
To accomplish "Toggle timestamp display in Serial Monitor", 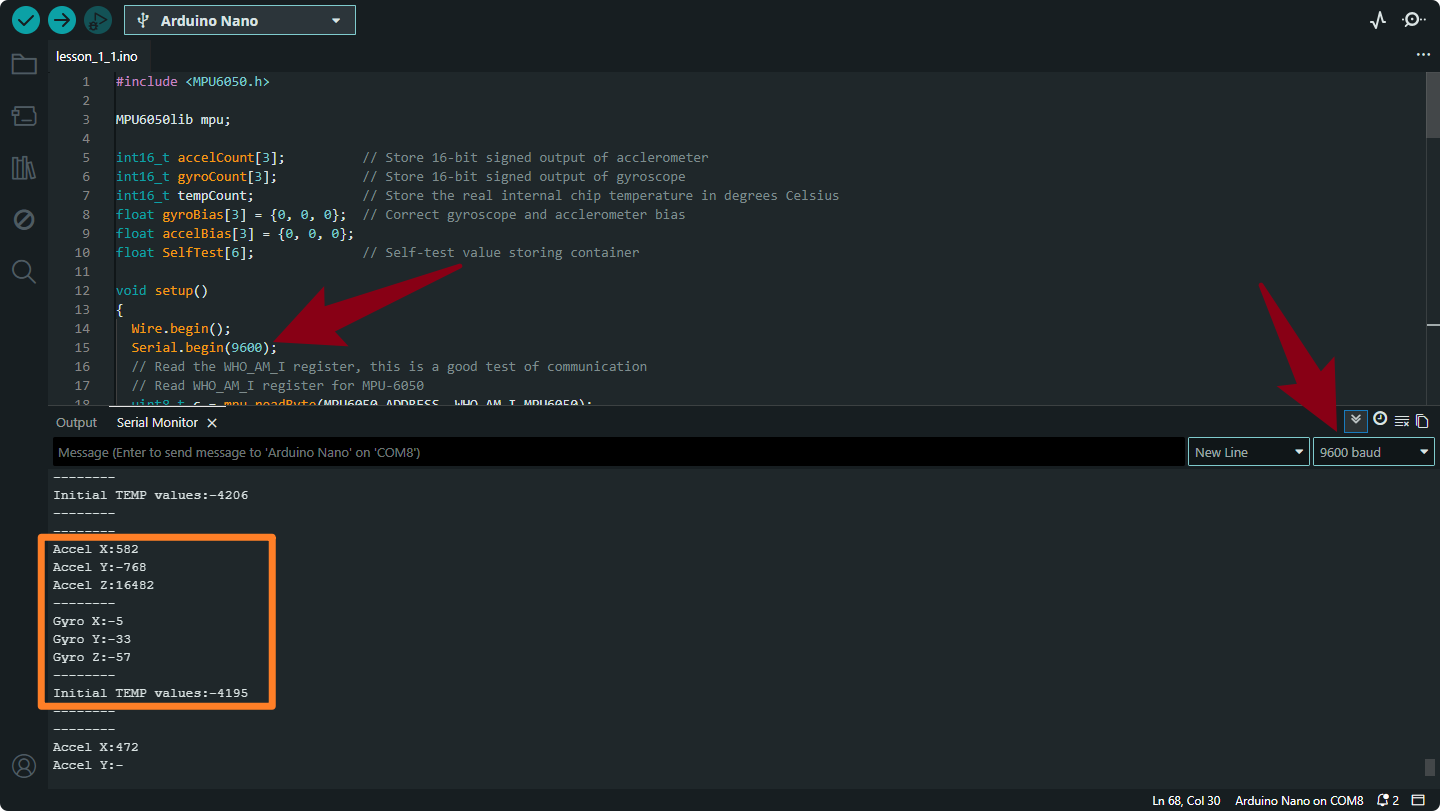I will 1380,419.
